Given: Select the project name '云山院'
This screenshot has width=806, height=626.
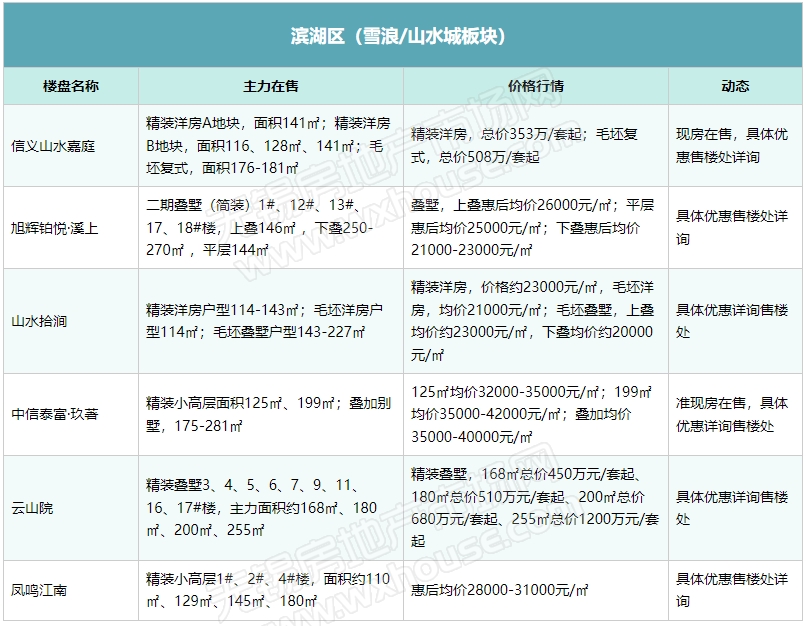Looking at the screenshot, I should pos(32,508).
